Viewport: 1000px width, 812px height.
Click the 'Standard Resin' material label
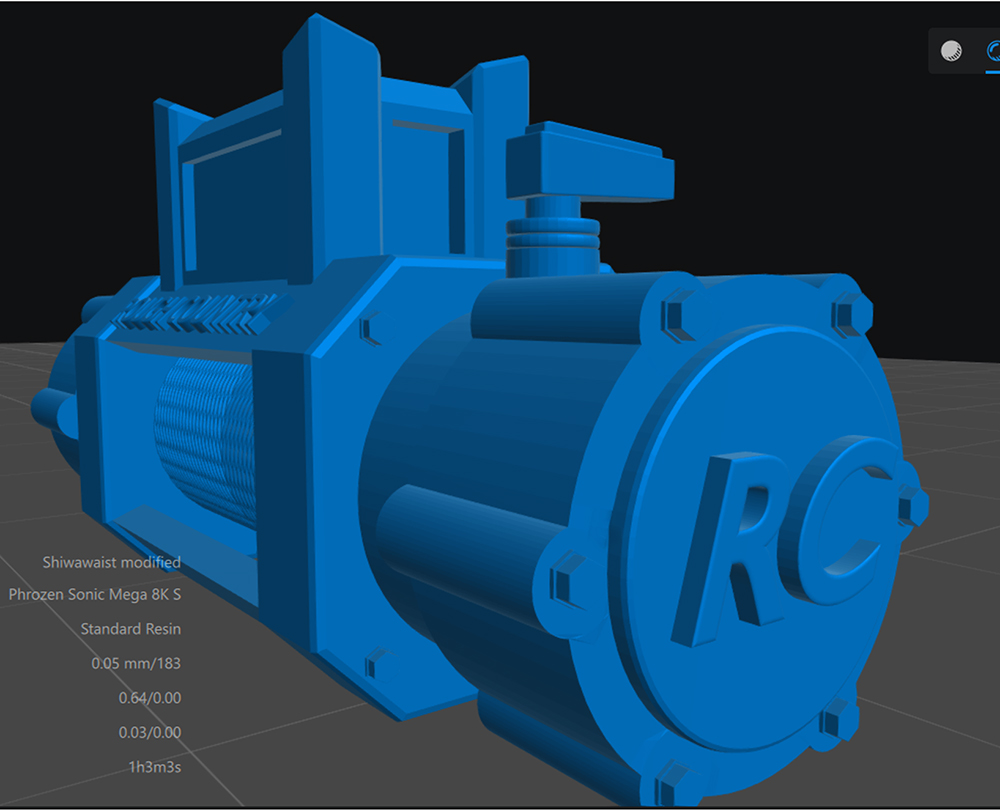[x=131, y=629]
